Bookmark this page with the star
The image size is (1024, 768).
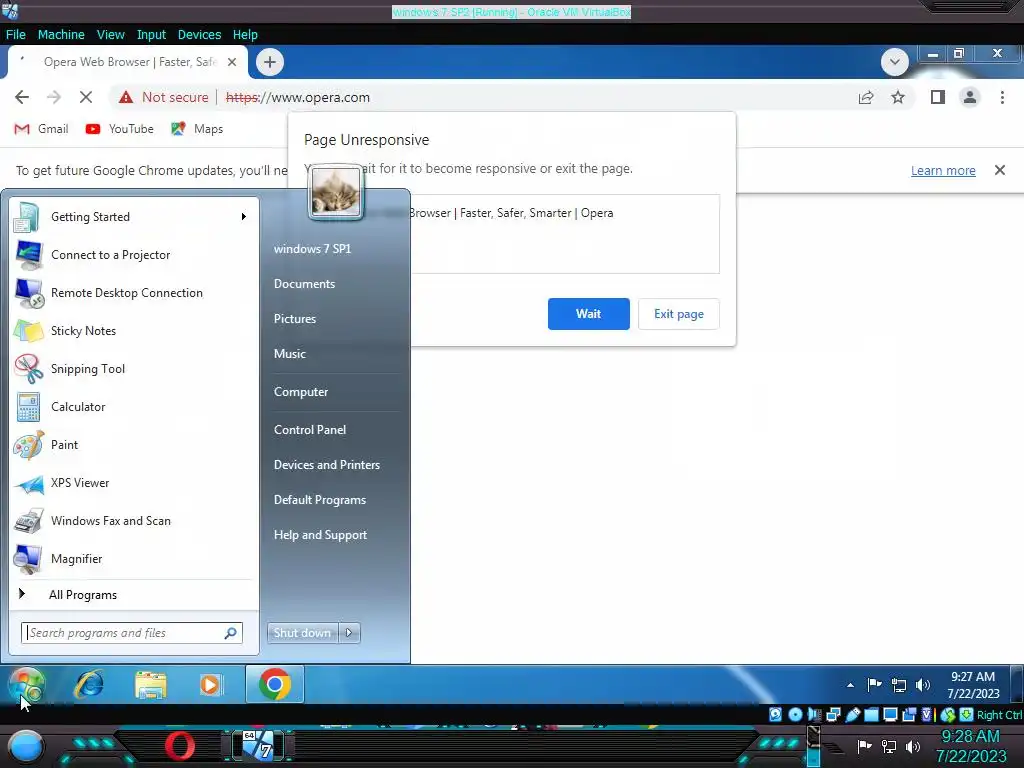click(898, 97)
